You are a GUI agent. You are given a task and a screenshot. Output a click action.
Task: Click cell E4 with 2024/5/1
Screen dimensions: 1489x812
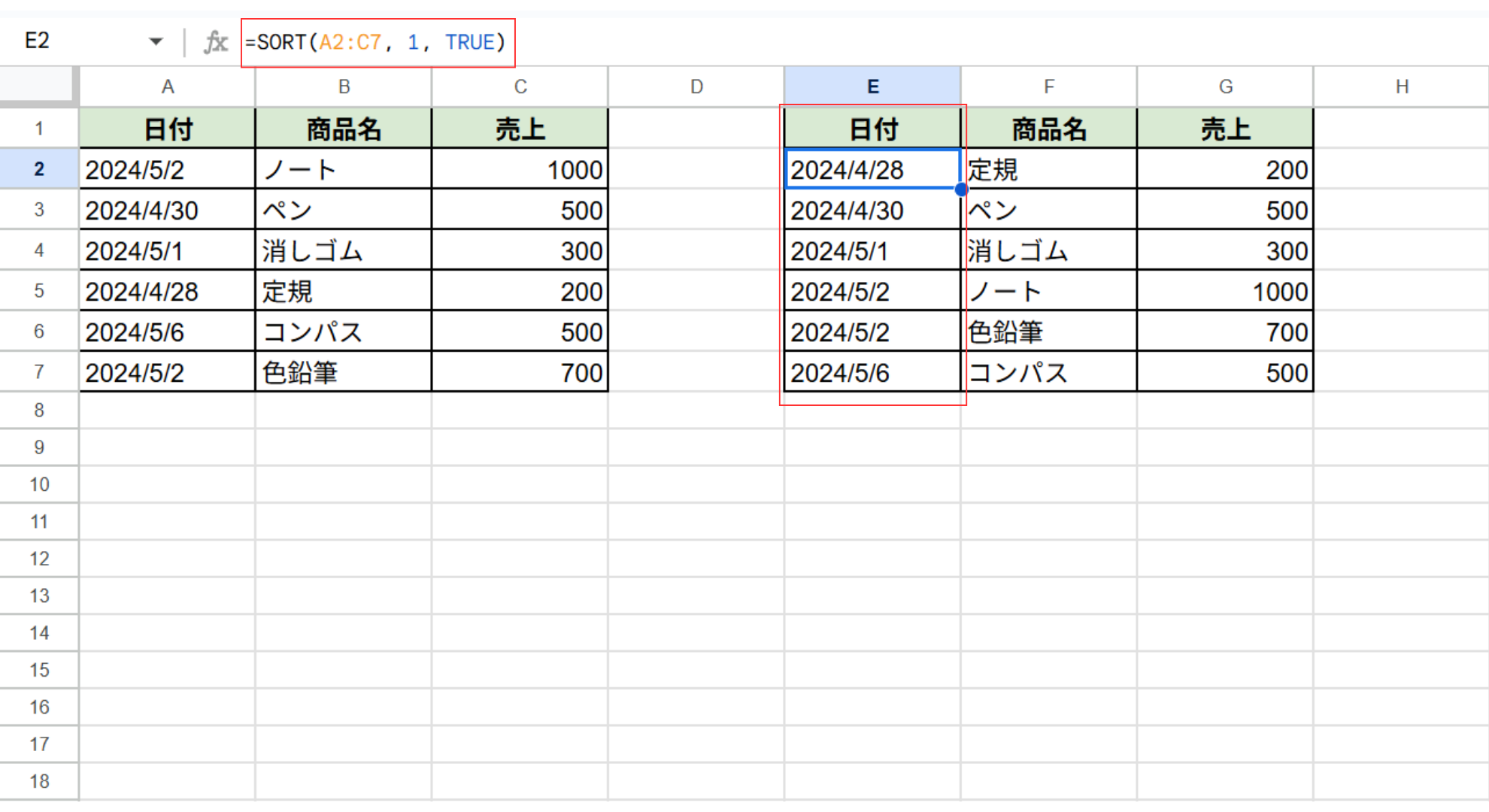pyautogui.click(x=872, y=250)
